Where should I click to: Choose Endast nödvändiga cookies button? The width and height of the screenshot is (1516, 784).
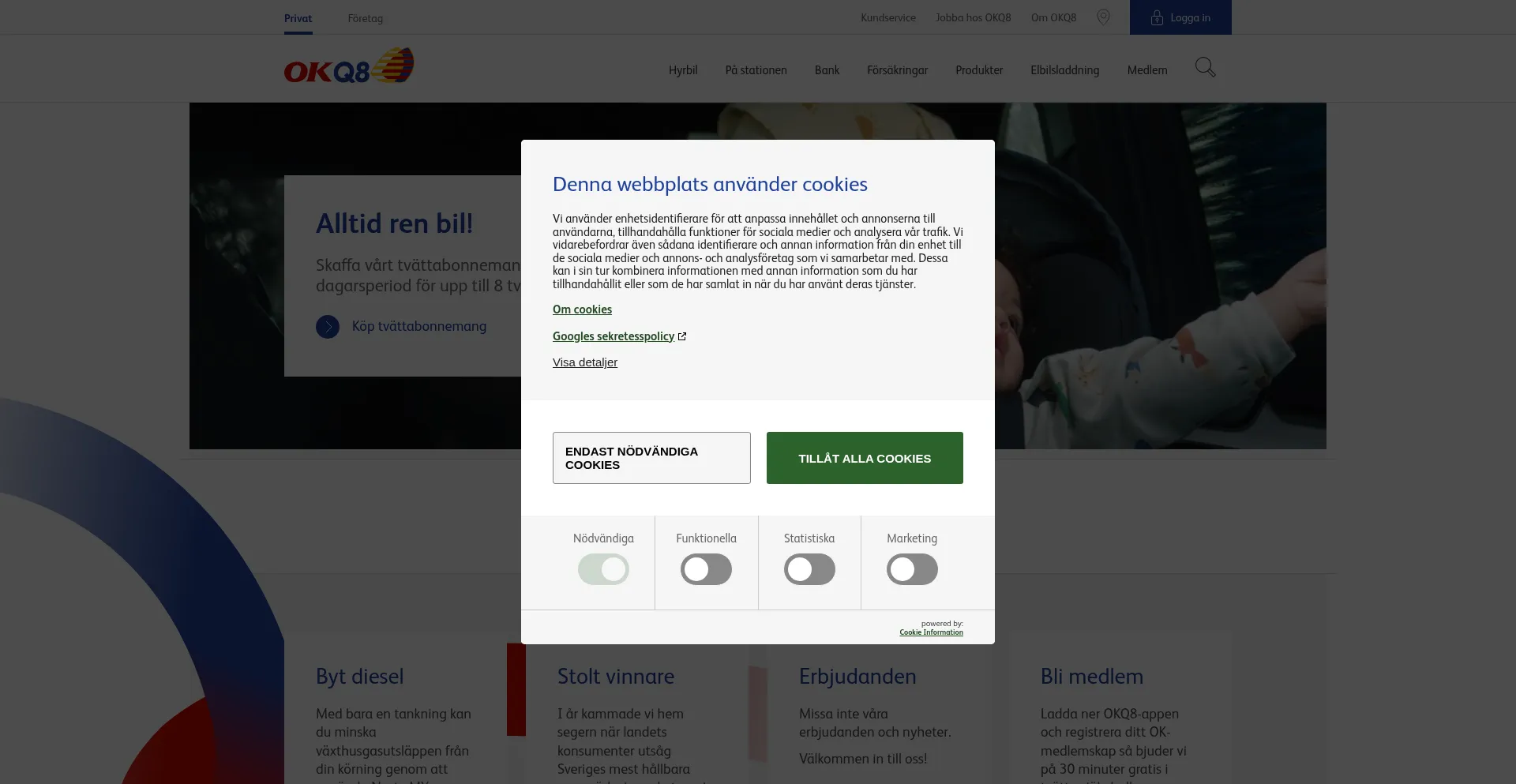tap(651, 458)
